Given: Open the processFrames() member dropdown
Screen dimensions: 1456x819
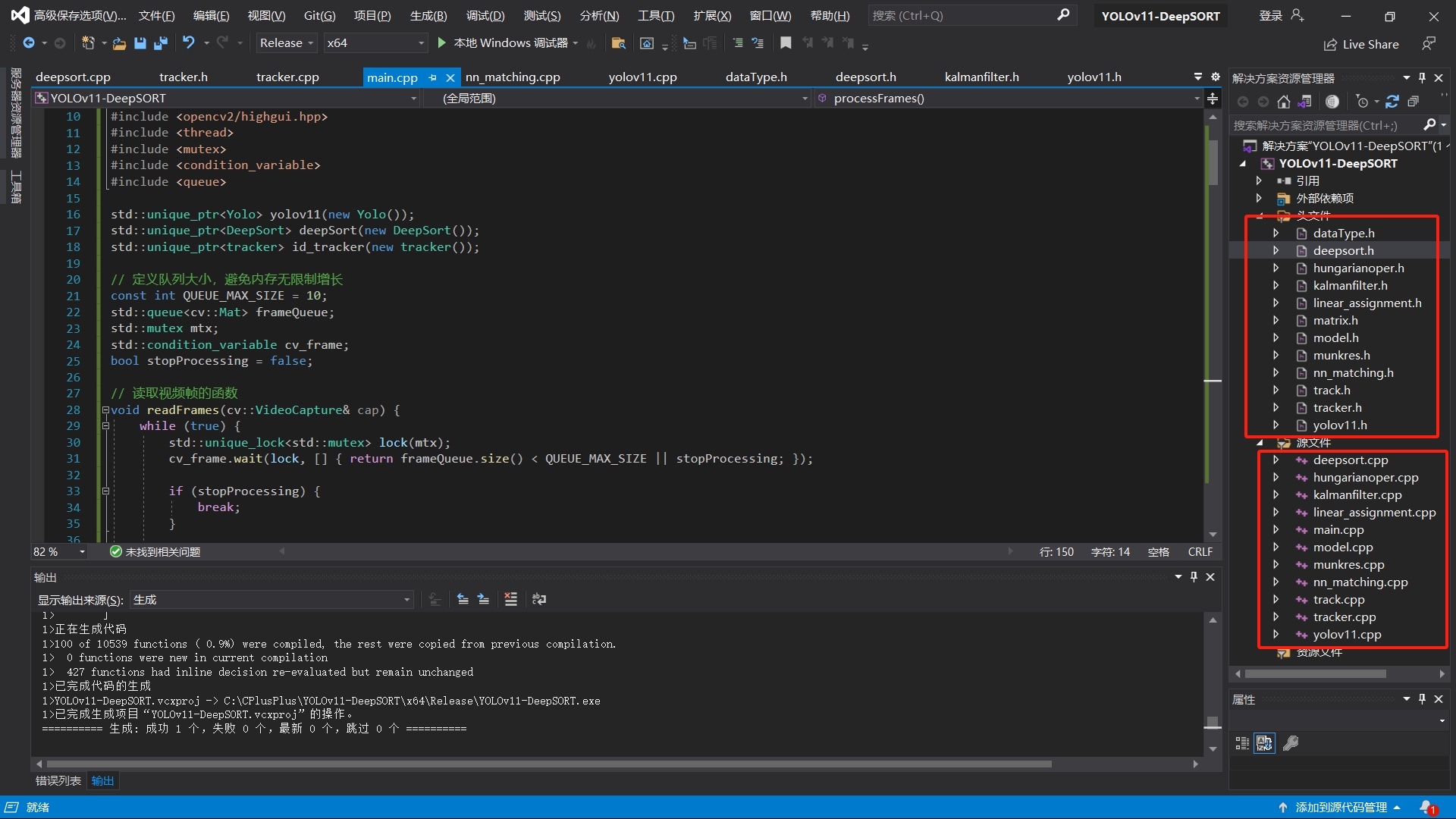Looking at the screenshot, I should click(1009, 99).
